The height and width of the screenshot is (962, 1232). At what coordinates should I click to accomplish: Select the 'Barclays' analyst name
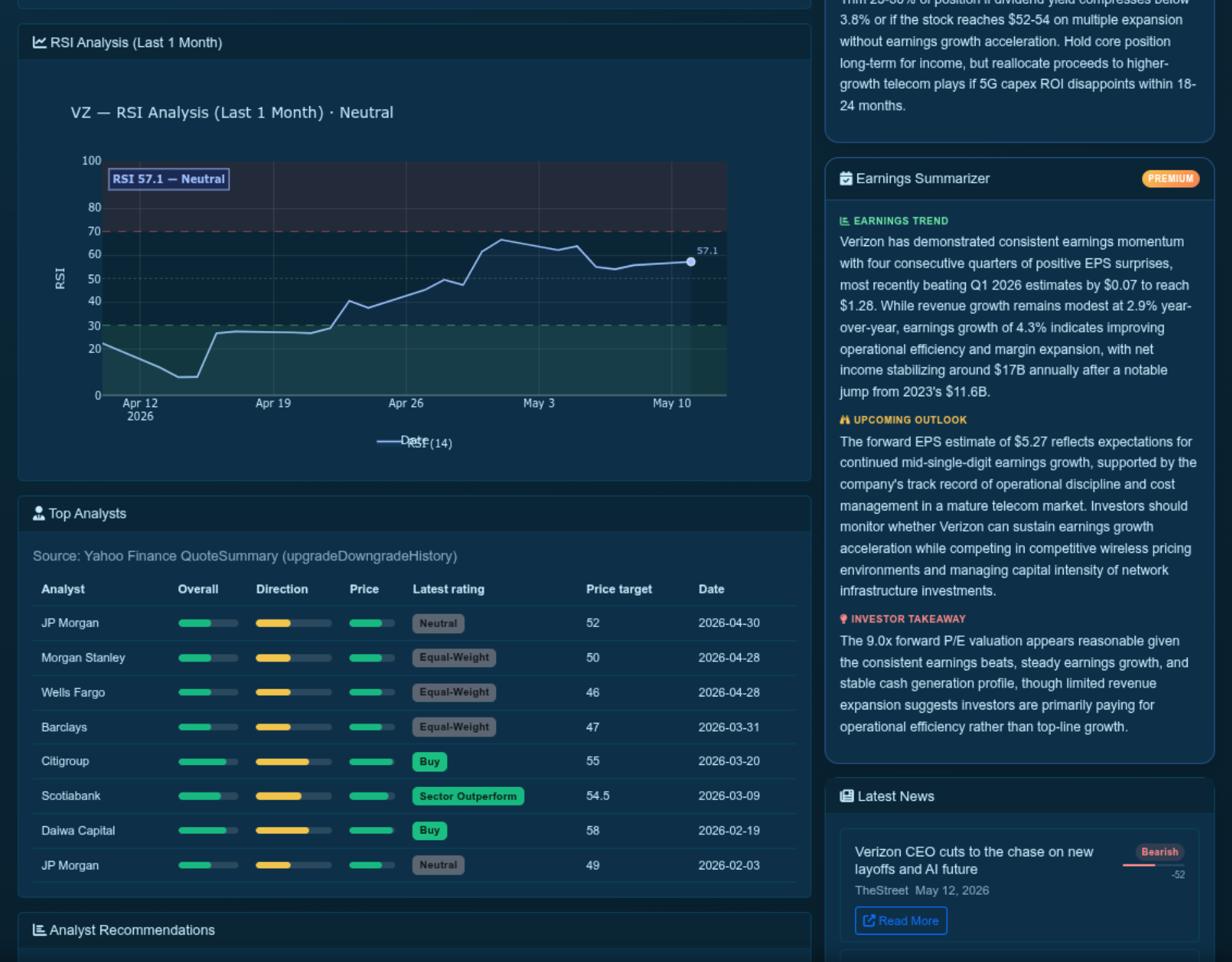(64, 727)
